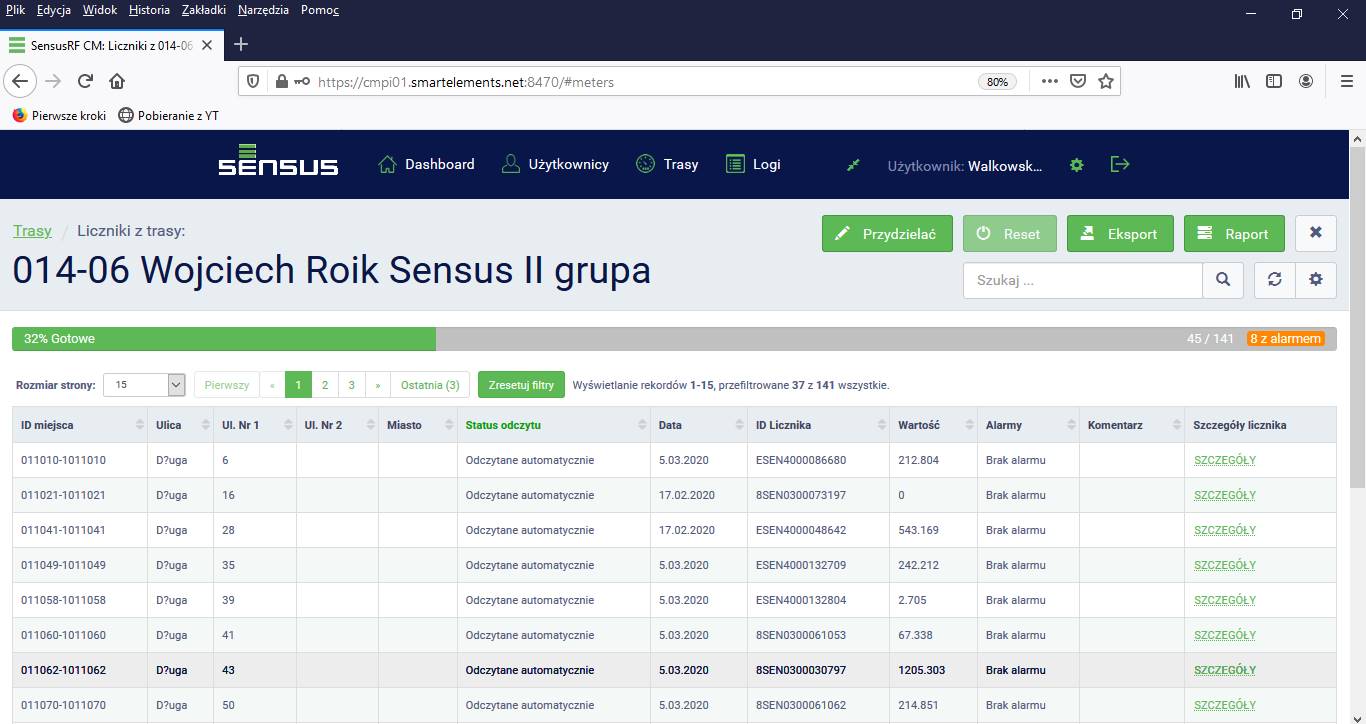Viewport: 1366px width, 724px height.
Task: Click the Eksport button
Action: coord(1120,234)
